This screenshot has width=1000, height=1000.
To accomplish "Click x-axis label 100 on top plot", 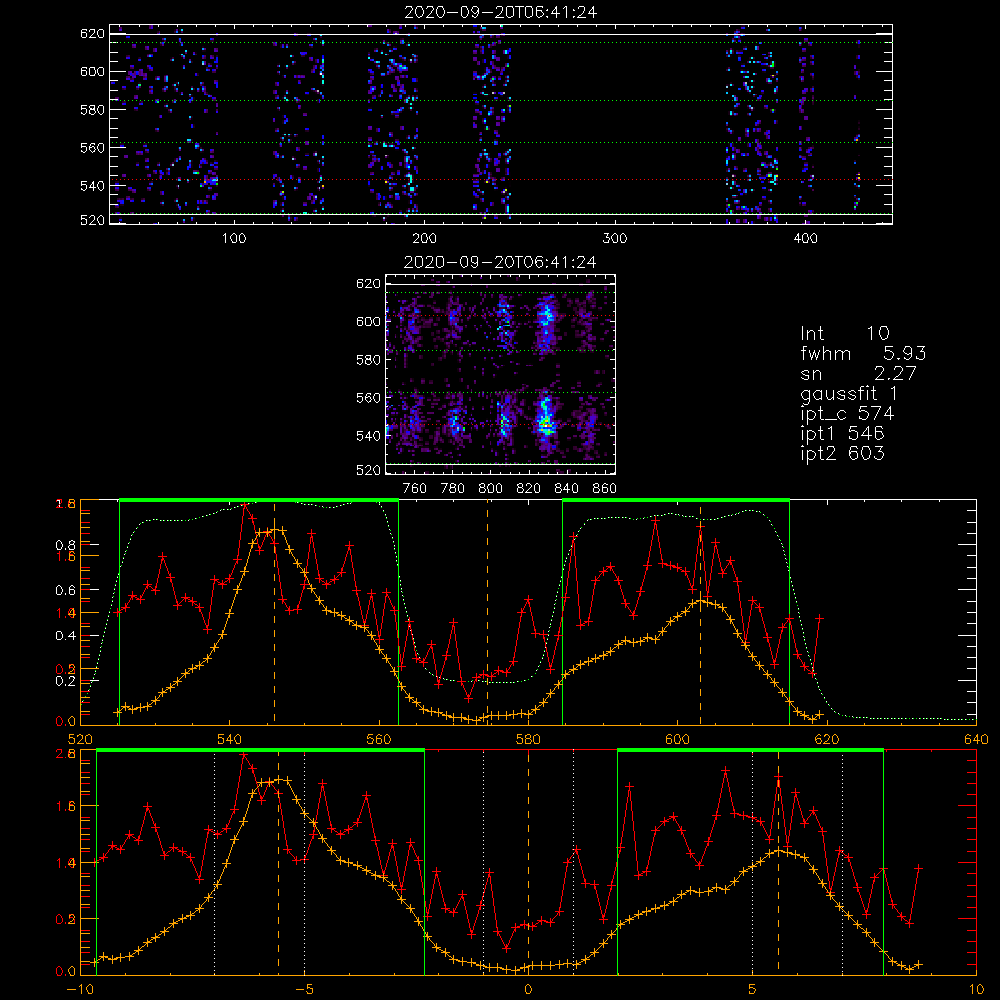I will [234, 239].
